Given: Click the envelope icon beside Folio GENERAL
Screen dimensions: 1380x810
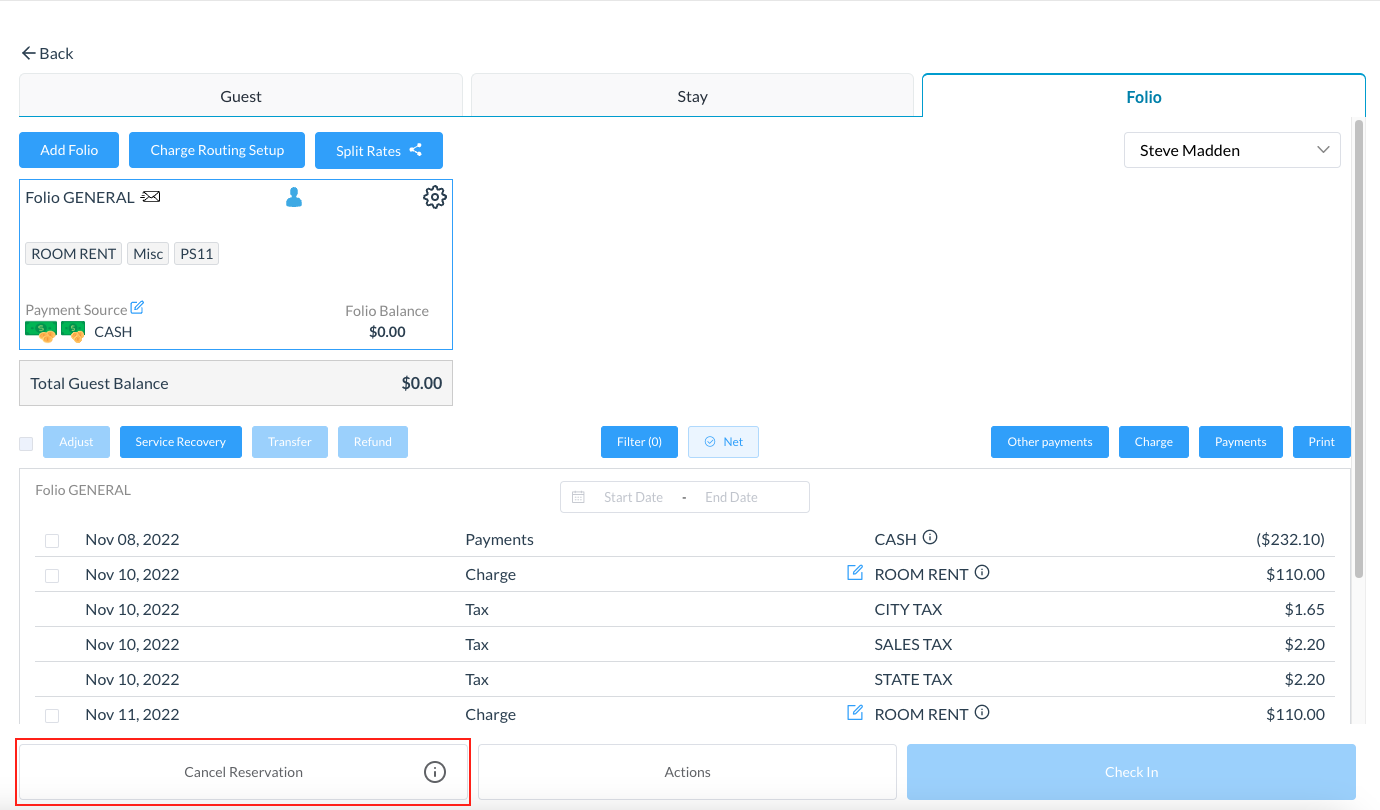Looking at the screenshot, I should pyautogui.click(x=151, y=197).
